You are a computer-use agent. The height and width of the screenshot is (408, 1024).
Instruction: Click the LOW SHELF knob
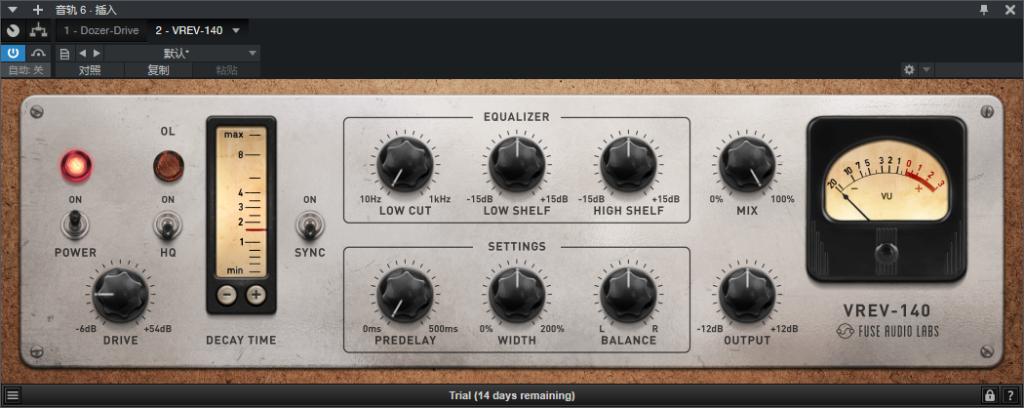coord(517,164)
